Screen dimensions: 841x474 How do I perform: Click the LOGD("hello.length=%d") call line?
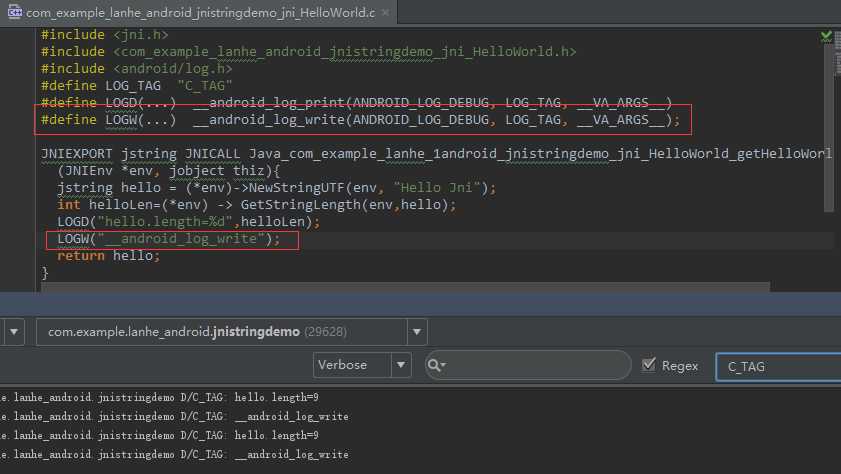point(188,222)
